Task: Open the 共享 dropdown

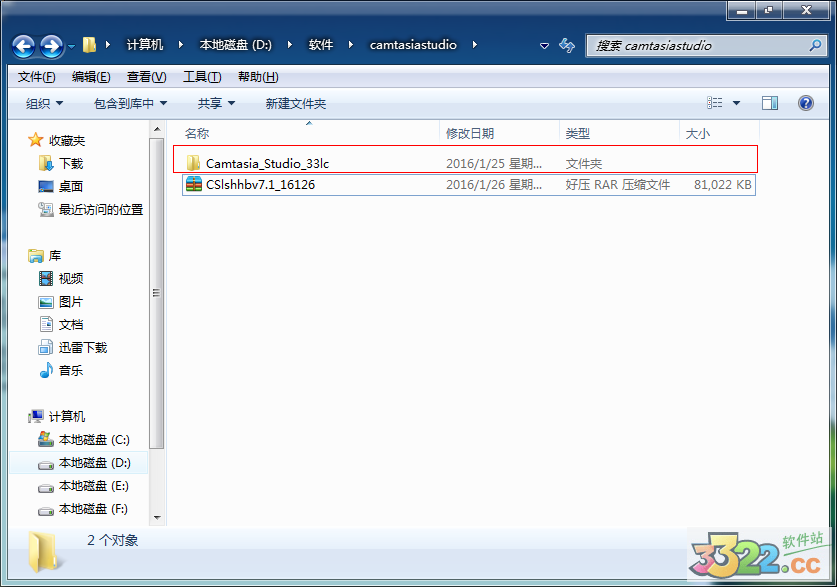Action: click(216, 104)
